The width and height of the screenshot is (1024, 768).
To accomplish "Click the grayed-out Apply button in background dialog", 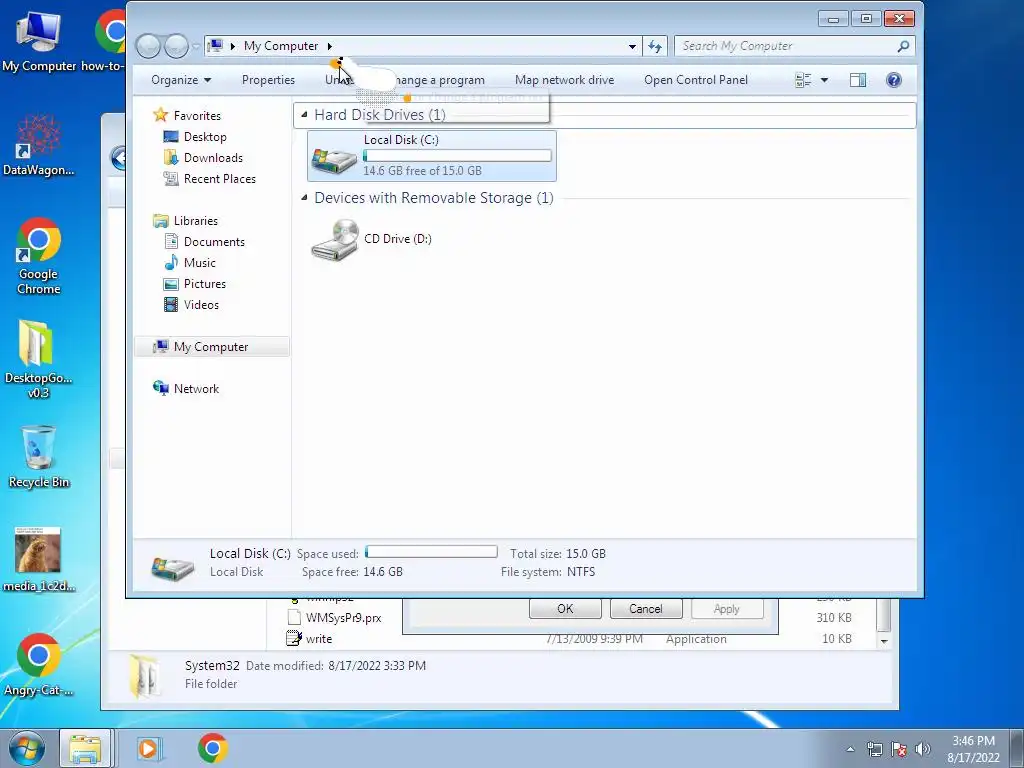I will (726, 609).
